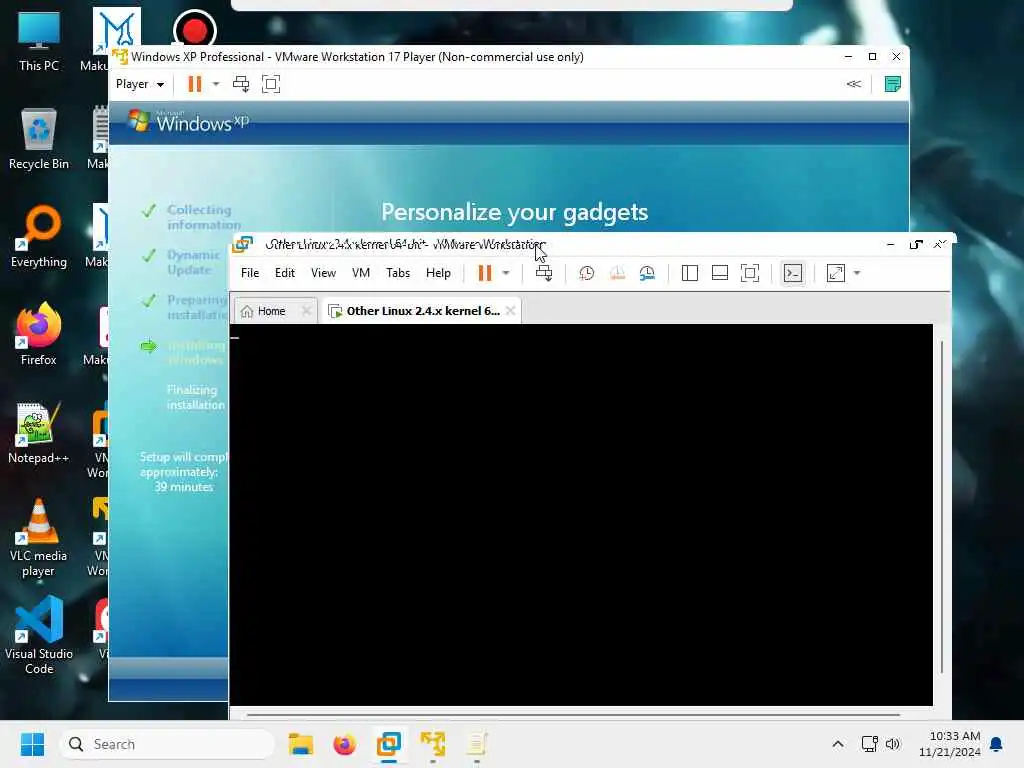Enter full screen in VMware Player

pos(270,84)
